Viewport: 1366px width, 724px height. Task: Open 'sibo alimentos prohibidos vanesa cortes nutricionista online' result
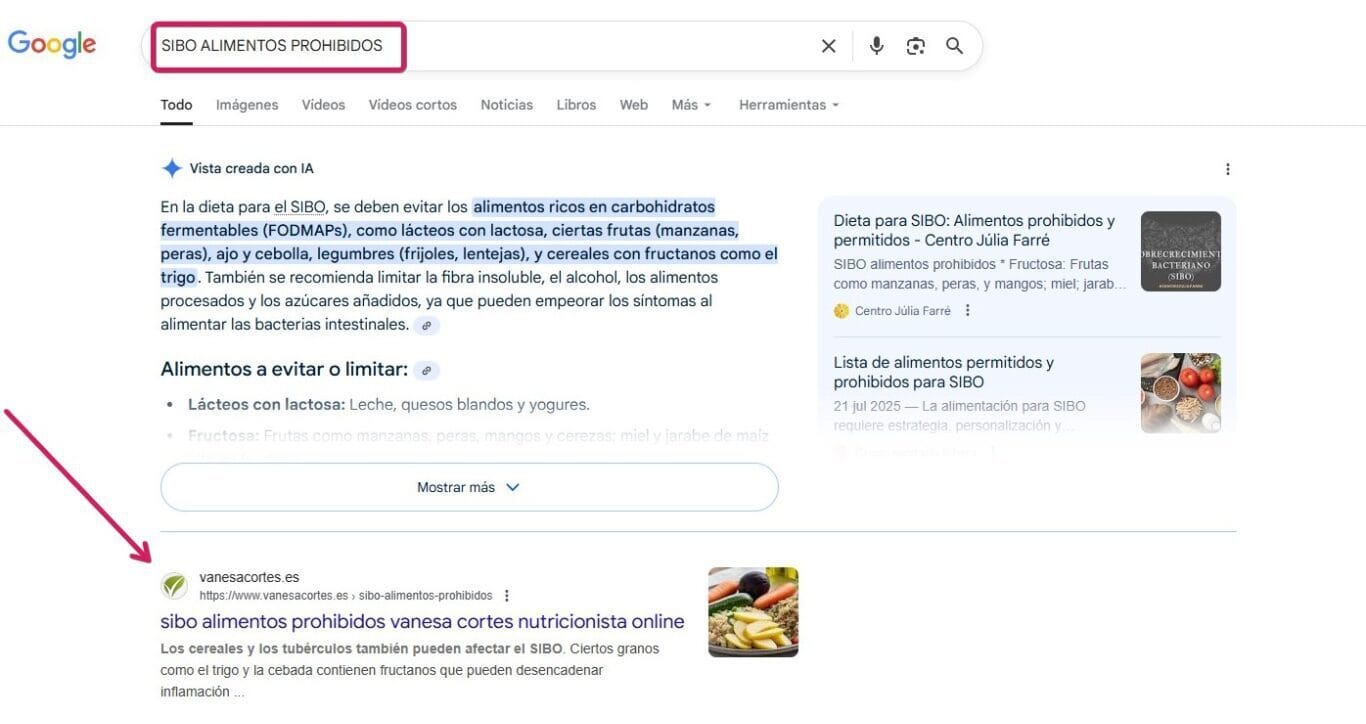(422, 622)
